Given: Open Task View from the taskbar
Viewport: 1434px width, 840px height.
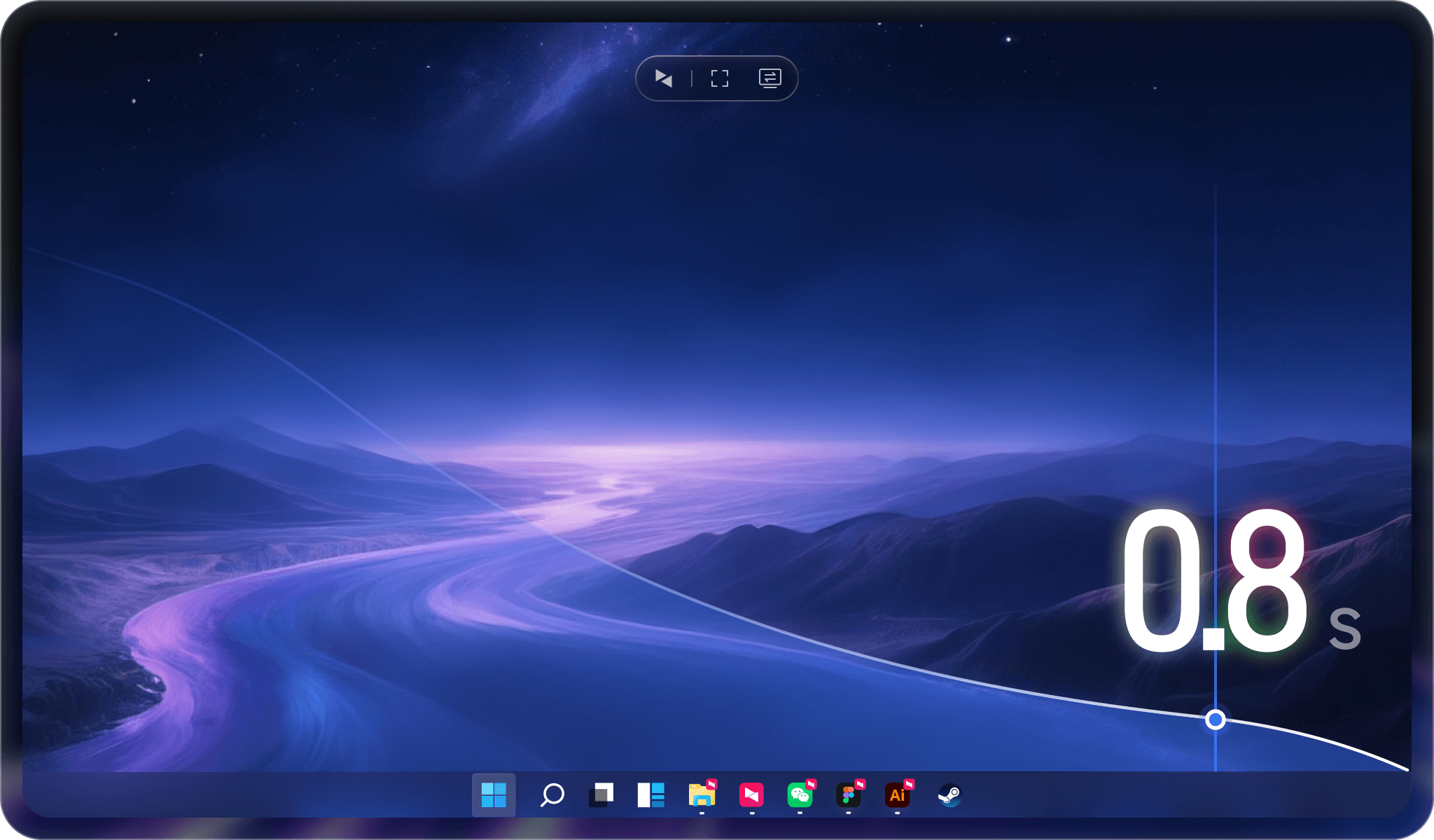Looking at the screenshot, I should pos(601,795).
